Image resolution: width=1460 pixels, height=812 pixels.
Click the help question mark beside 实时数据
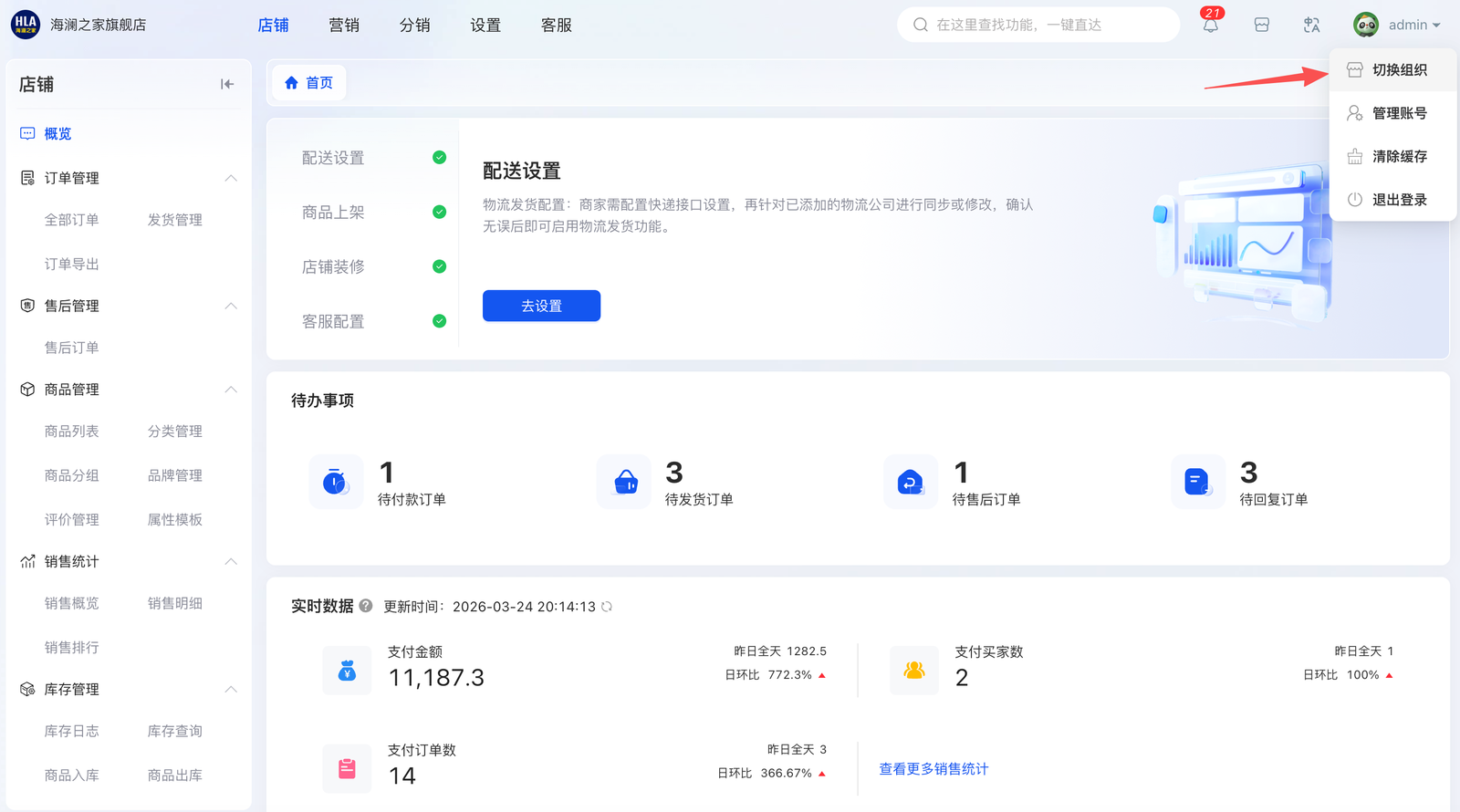pyautogui.click(x=366, y=606)
